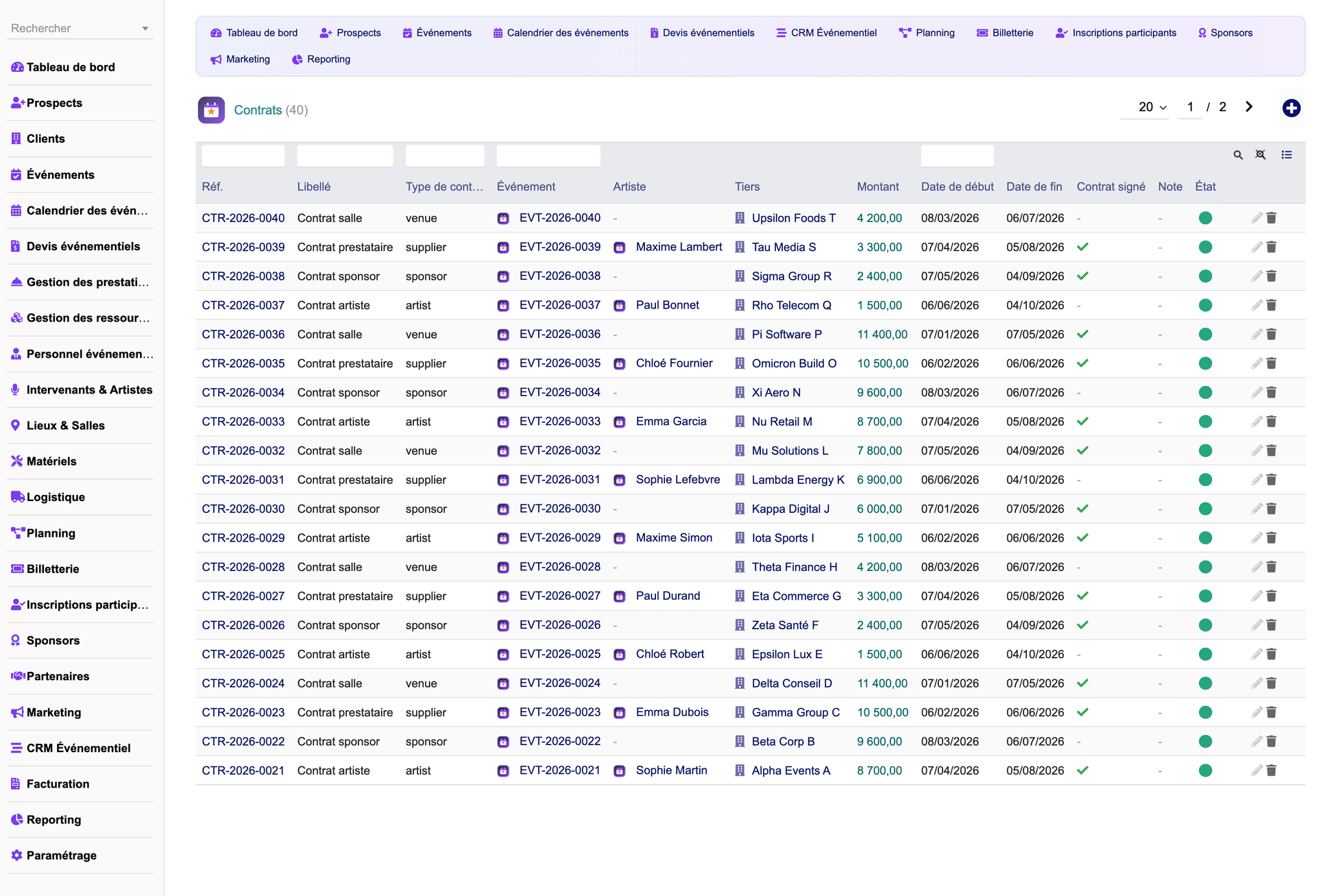Click signed checkmark for CTR-2026-0030
Image resolution: width=1334 pixels, height=896 pixels.
pyautogui.click(x=1082, y=509)
